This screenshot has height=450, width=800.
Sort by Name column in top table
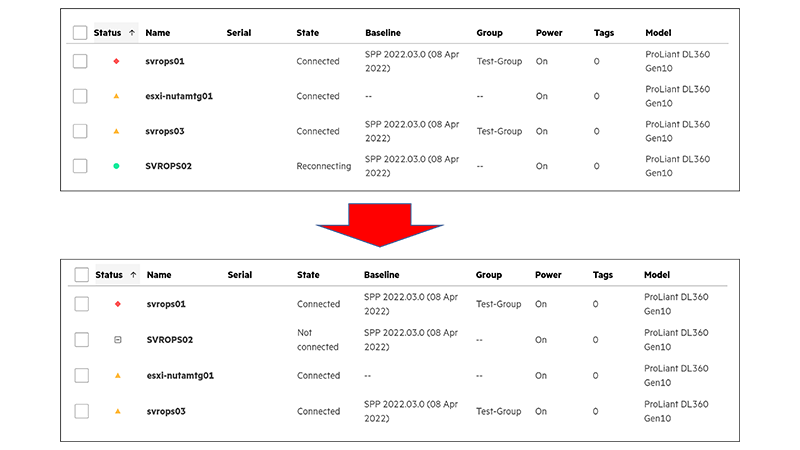point(158,33)
